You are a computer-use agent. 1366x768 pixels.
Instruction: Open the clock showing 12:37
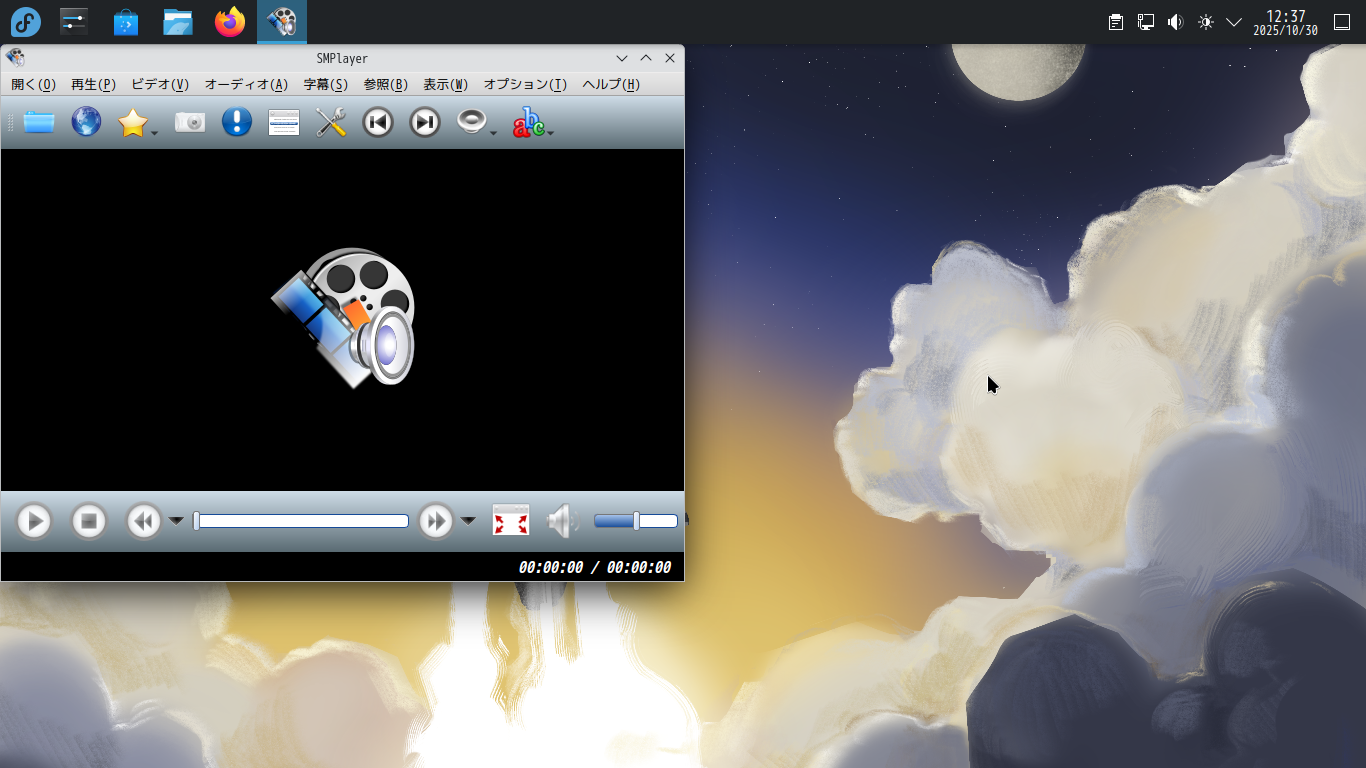click(x=1286, y=22)
